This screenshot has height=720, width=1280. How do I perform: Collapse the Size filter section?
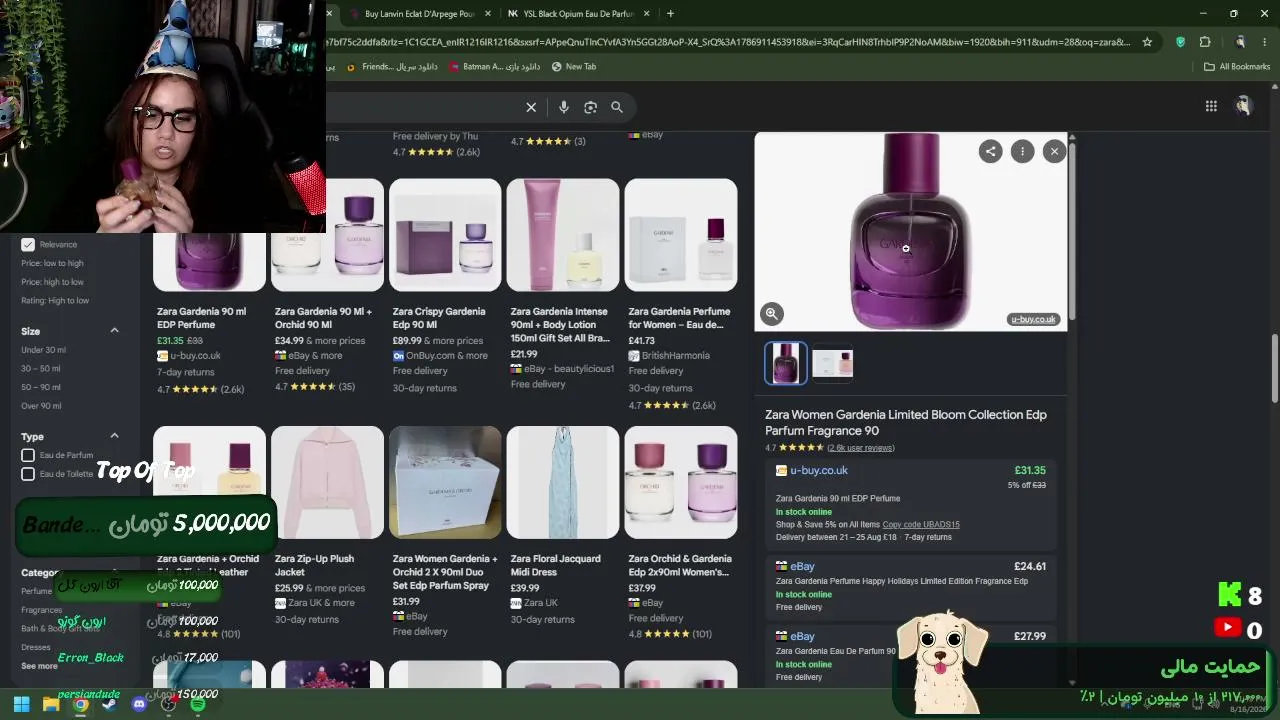click(114, 331)
